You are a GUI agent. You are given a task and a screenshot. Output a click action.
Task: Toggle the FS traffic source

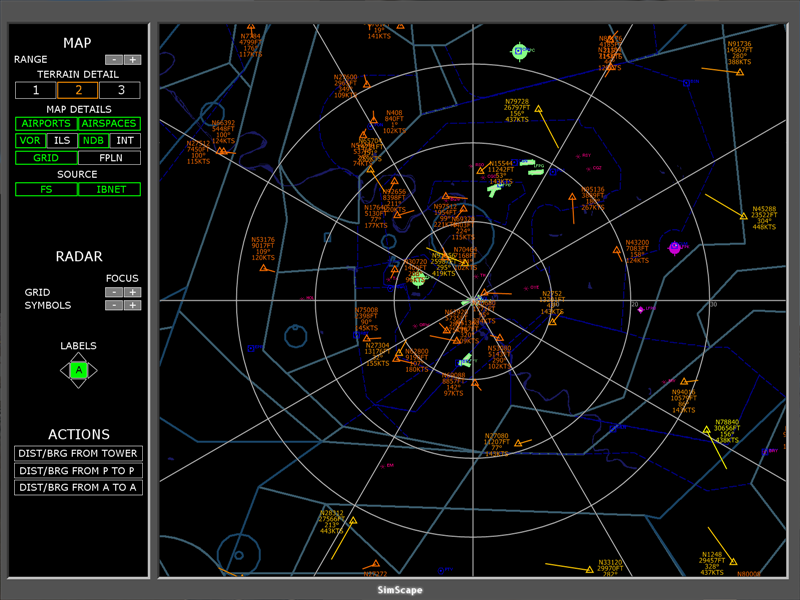46,189
